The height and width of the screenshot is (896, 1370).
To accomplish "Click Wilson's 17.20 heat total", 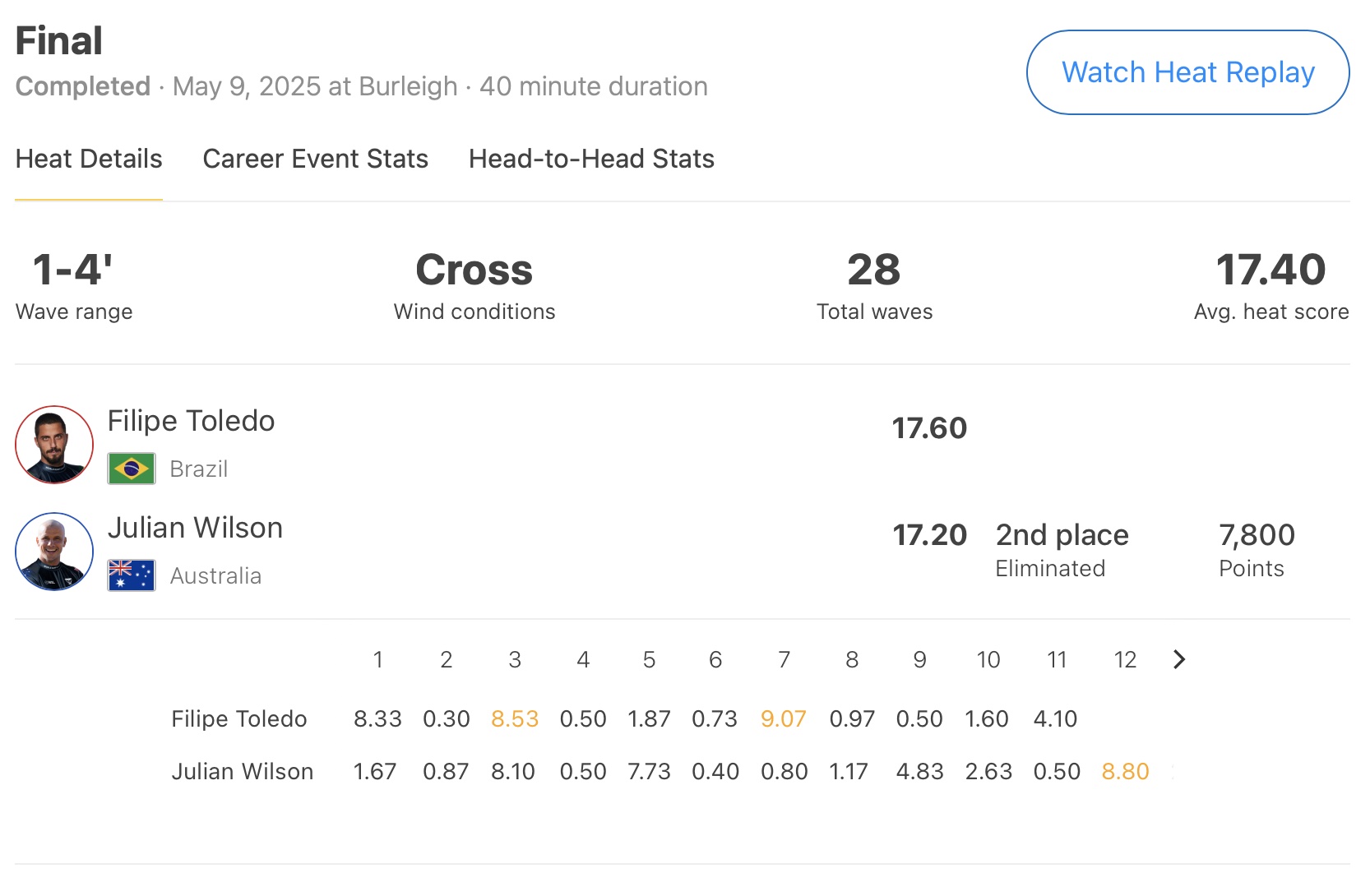I will pyautogui.click(x=929, y=535).
